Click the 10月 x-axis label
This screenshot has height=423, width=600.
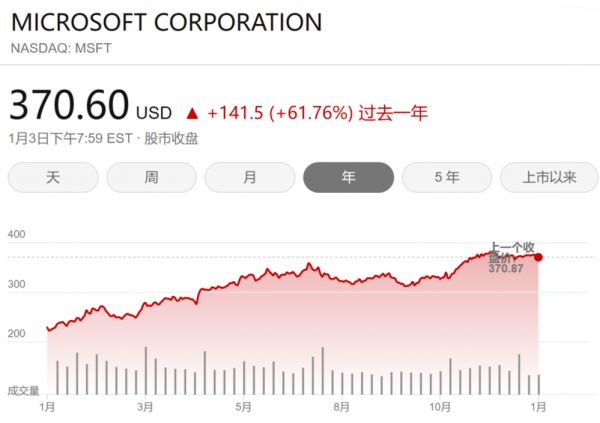tap(440, 407)
